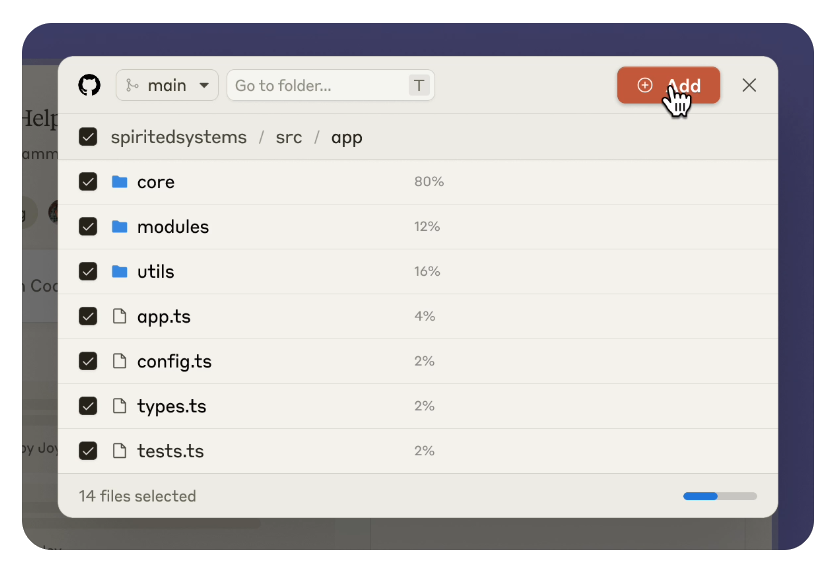The width and height of the screenshot is (831, 579).
Task: Click the modules folder icon
Action: coord(120,227)
